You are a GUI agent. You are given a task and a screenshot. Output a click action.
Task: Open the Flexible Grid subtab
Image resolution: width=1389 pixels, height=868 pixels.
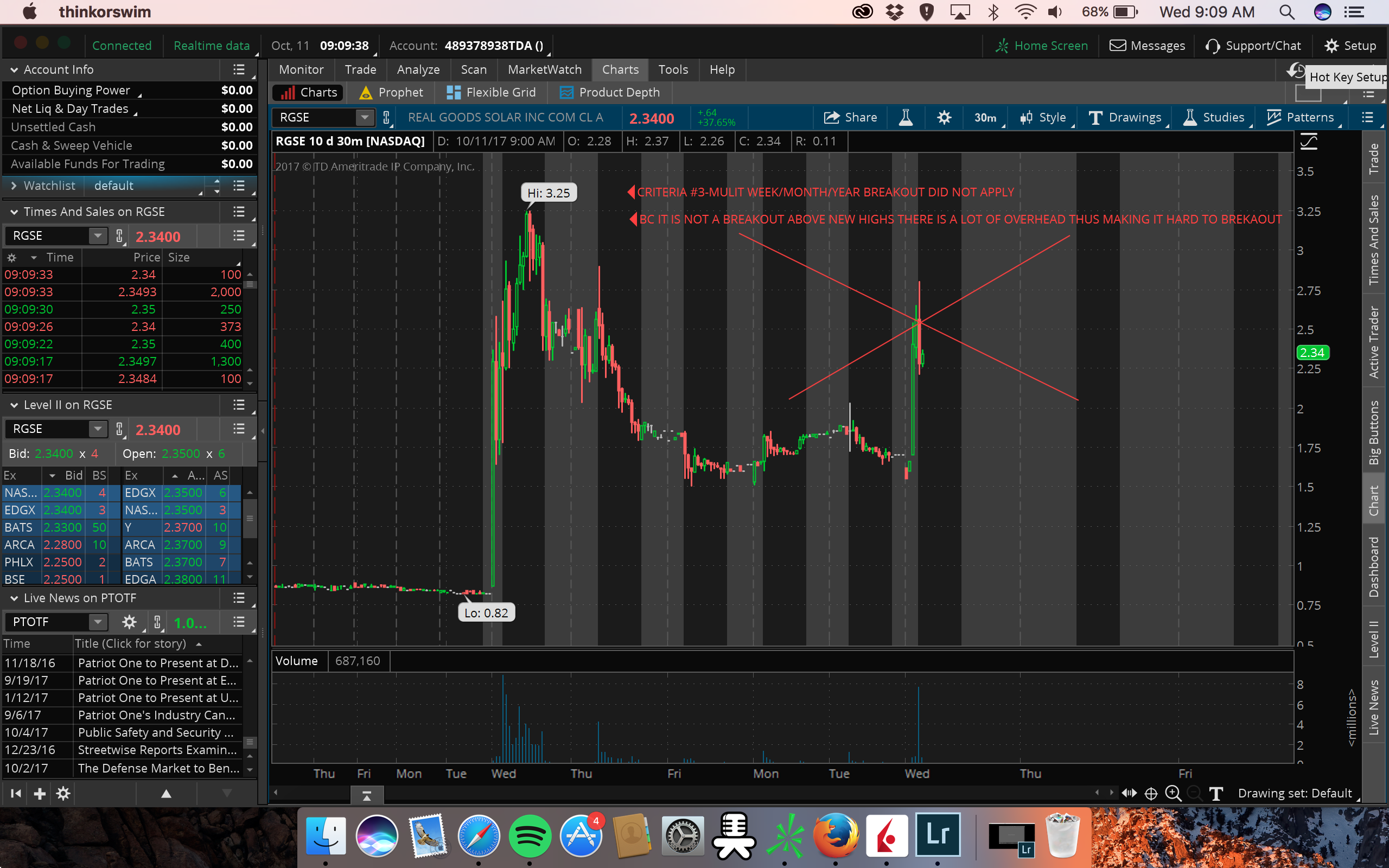coord(492,92)
